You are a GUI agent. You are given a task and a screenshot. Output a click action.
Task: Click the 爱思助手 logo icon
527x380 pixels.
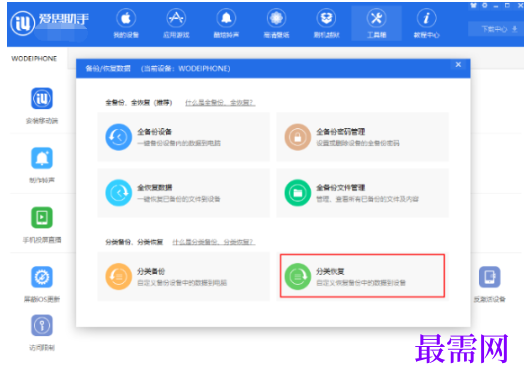coord(23,23)
